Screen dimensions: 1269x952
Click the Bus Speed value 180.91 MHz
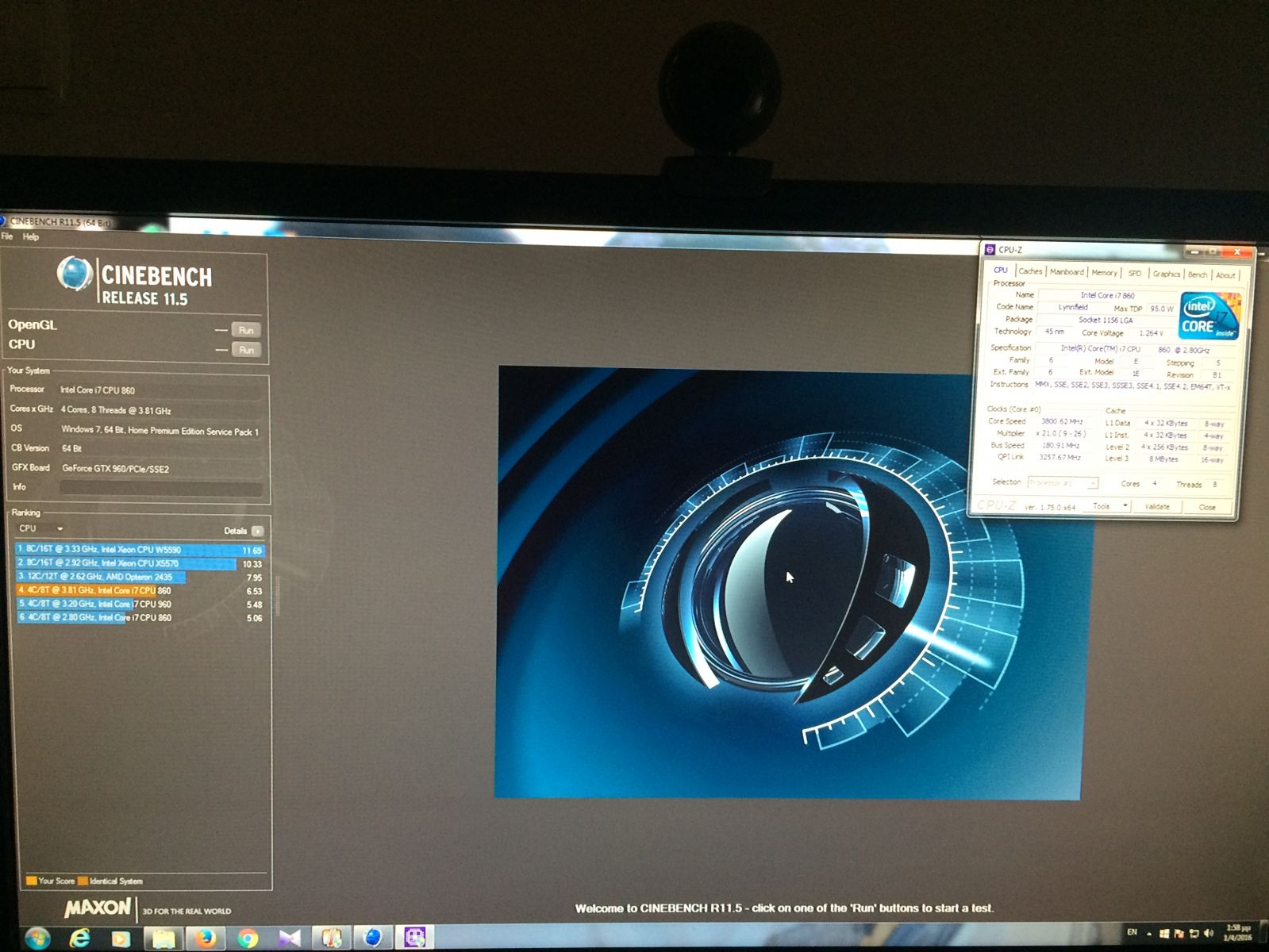point(1061,446)
